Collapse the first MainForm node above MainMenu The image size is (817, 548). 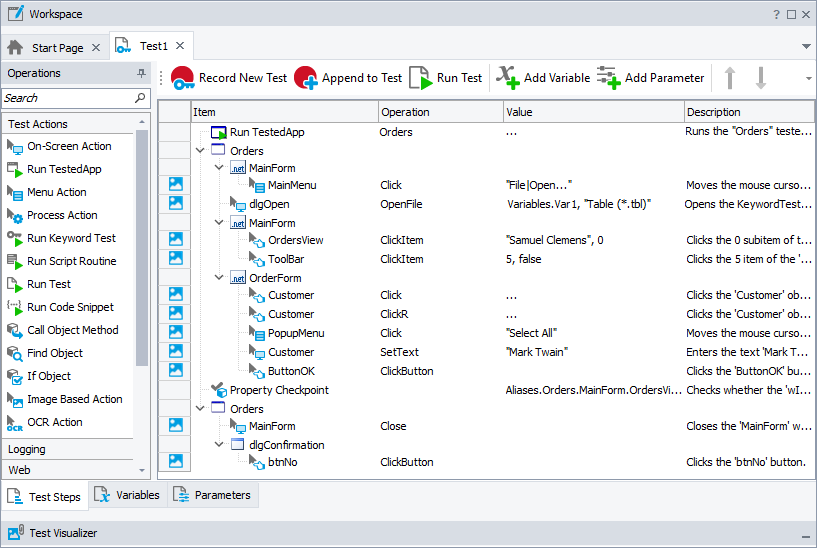coord(219,168)
